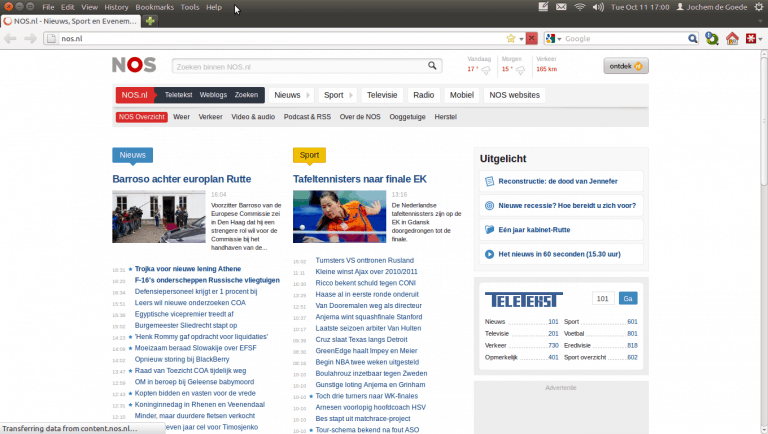This screenshot has height=434, width=768.
Task: Open Podcast & RSS link
Action: (307, 117)
